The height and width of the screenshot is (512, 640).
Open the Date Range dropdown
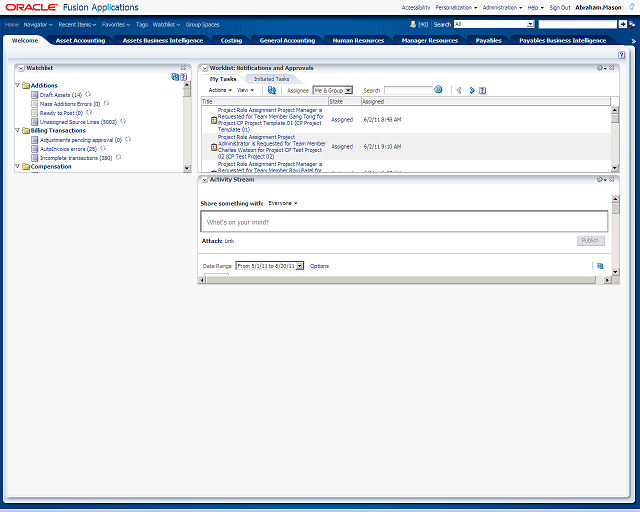(x=270, y=266)
